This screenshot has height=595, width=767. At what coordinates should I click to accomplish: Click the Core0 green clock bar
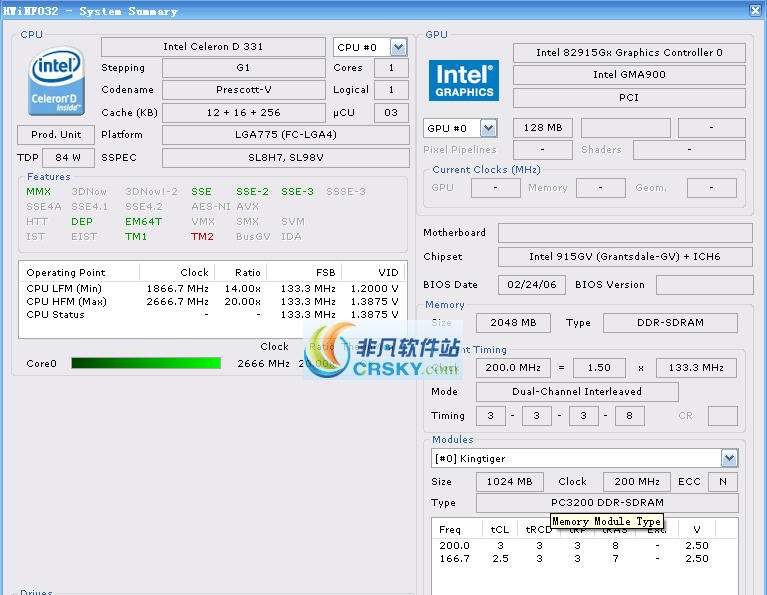(145, 363)
